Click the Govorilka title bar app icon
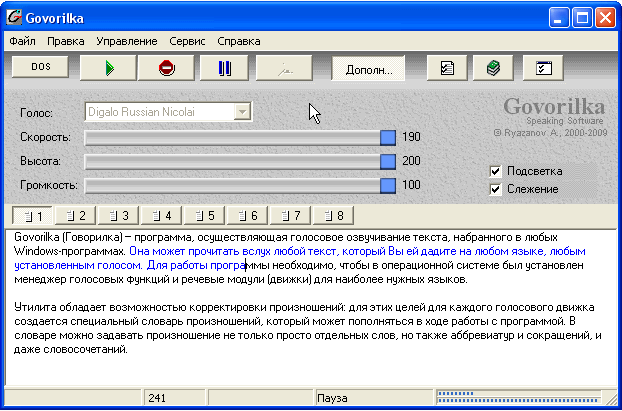 (14, 17)
